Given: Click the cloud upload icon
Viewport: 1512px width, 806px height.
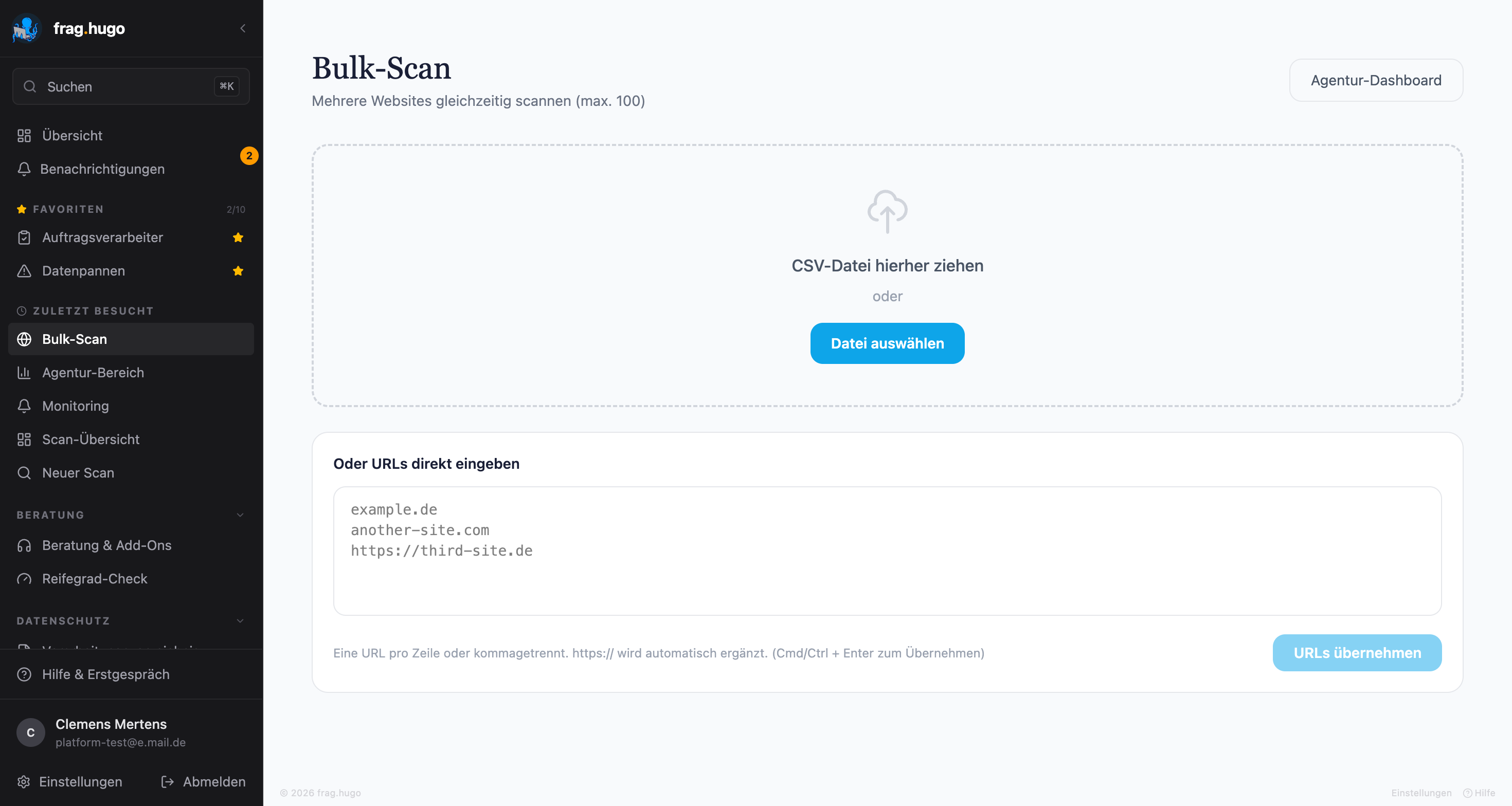Looking at the screenshot, I should click(x=888, y=211).
